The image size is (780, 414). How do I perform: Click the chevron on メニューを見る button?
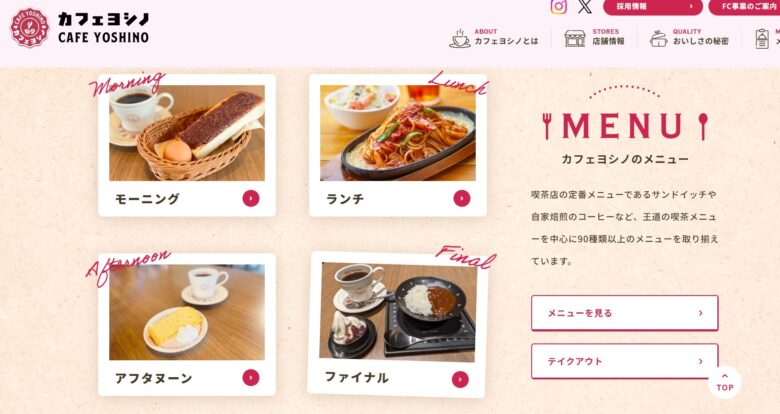[700, 313]
